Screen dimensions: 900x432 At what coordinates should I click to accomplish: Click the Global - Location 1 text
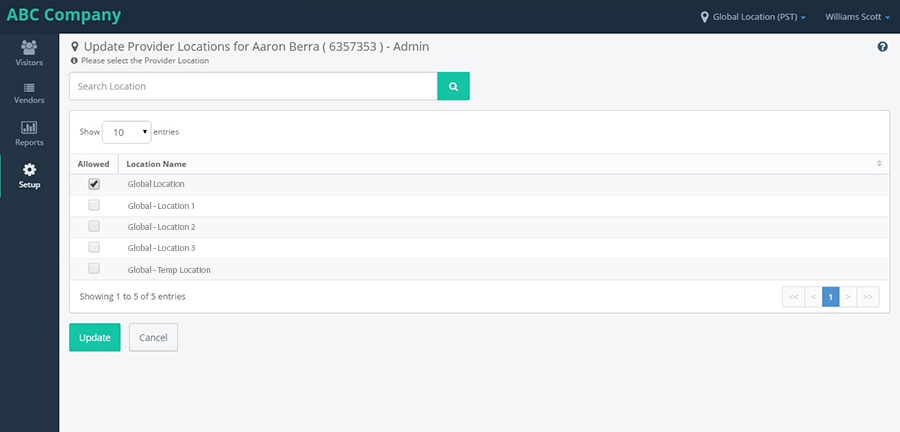coord(161,205)
